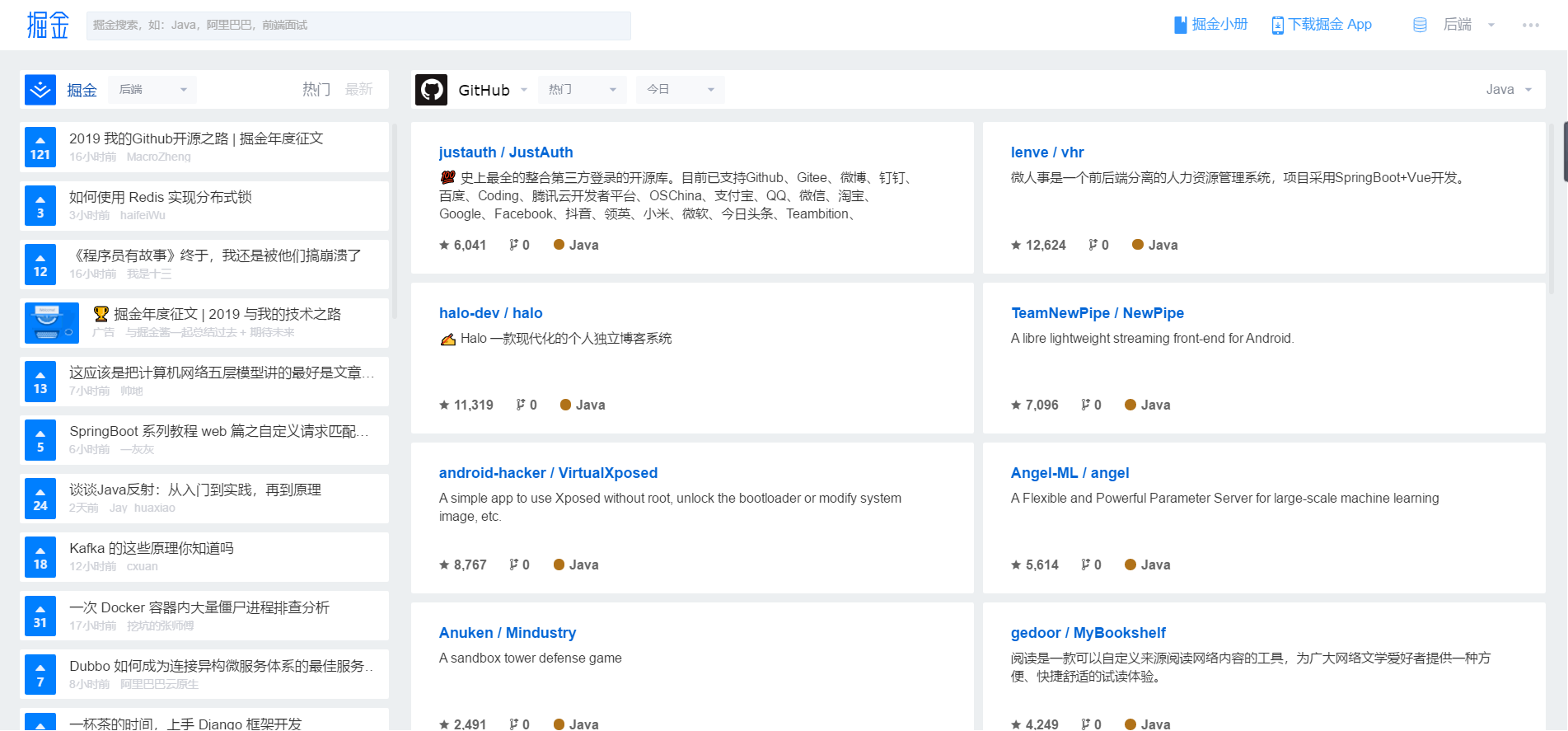Click the 下载掘金 App phone icon
Image resolution: width=1568 pixels, height=731 pixels.
(x=1277, y=25)
